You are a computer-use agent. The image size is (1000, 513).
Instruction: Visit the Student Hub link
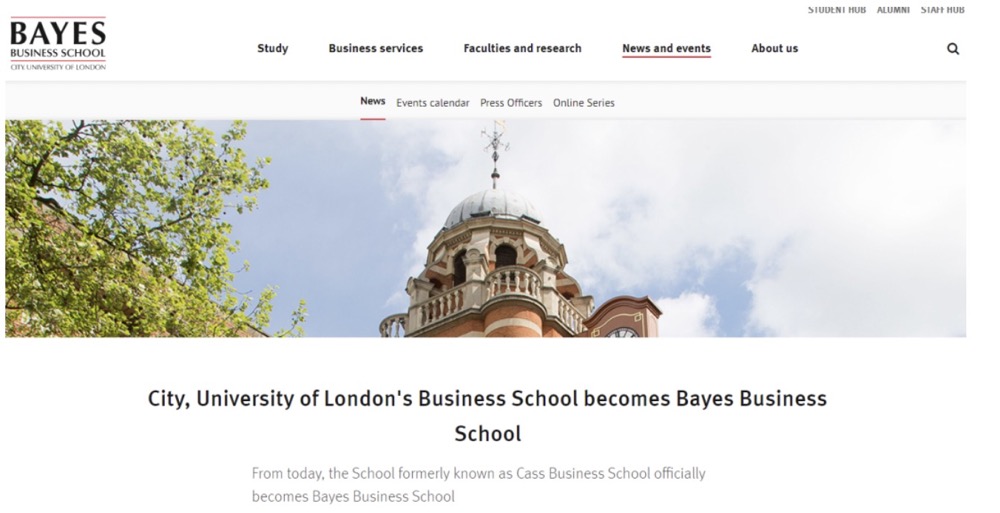[x=837, y=10]
